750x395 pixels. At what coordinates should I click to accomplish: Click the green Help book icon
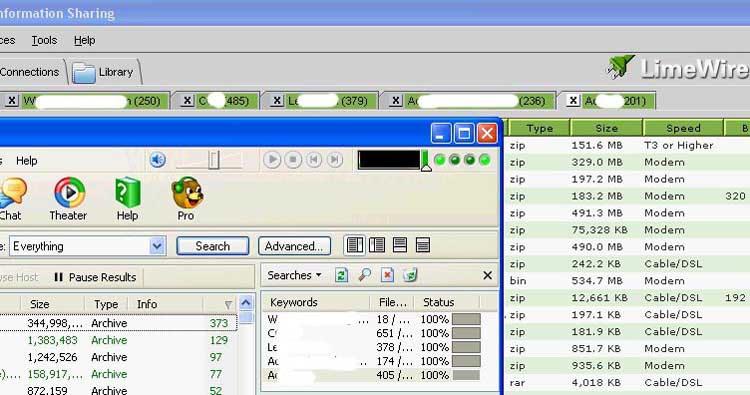click(x=128, y=193)
